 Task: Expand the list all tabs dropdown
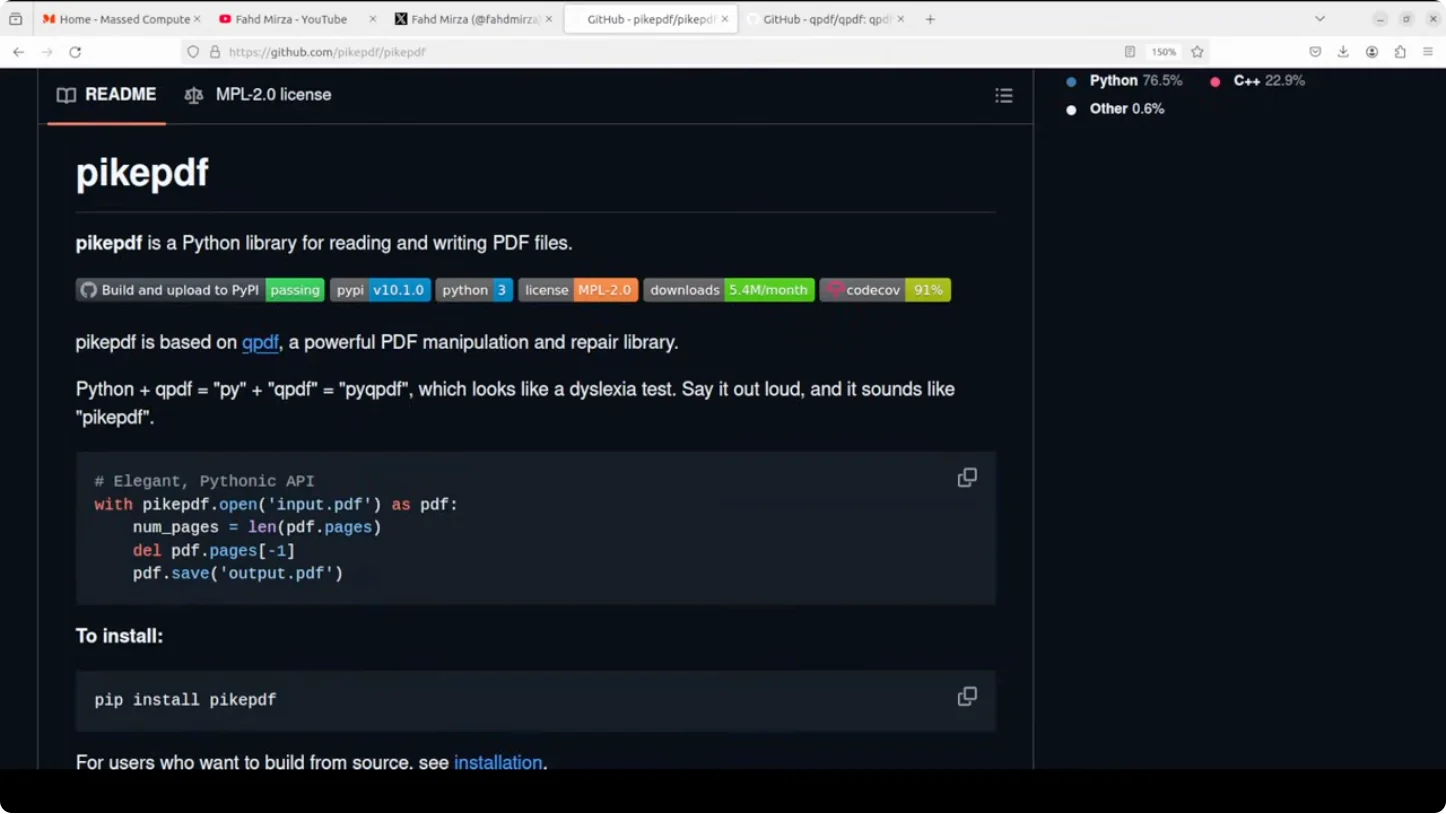[1319, 19]
